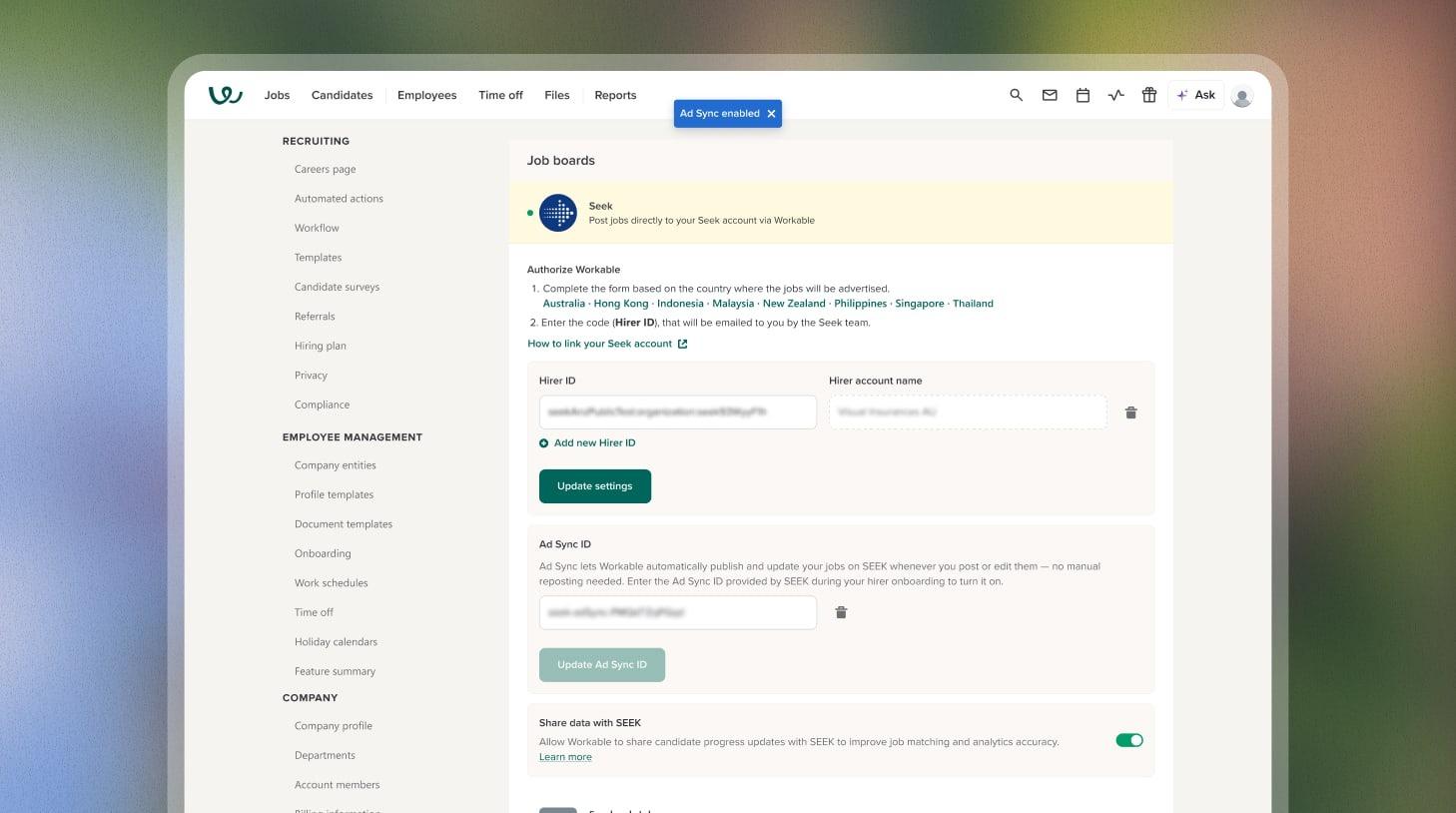This screenshot has height=813, width=1456.
Task: Open the Employees menu
Action: click(x=426, y=95)
